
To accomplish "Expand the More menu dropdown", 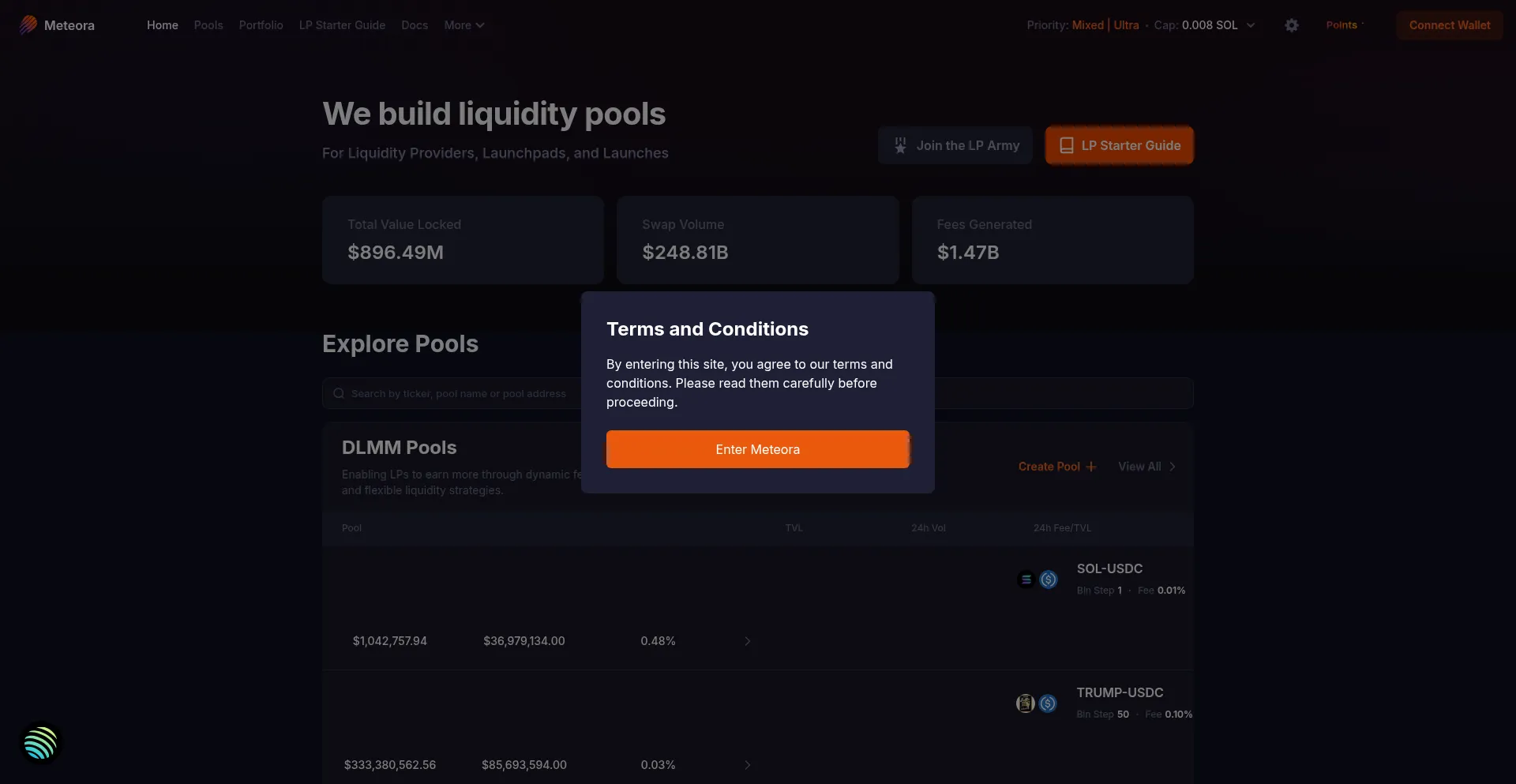I will coord(464,25).
